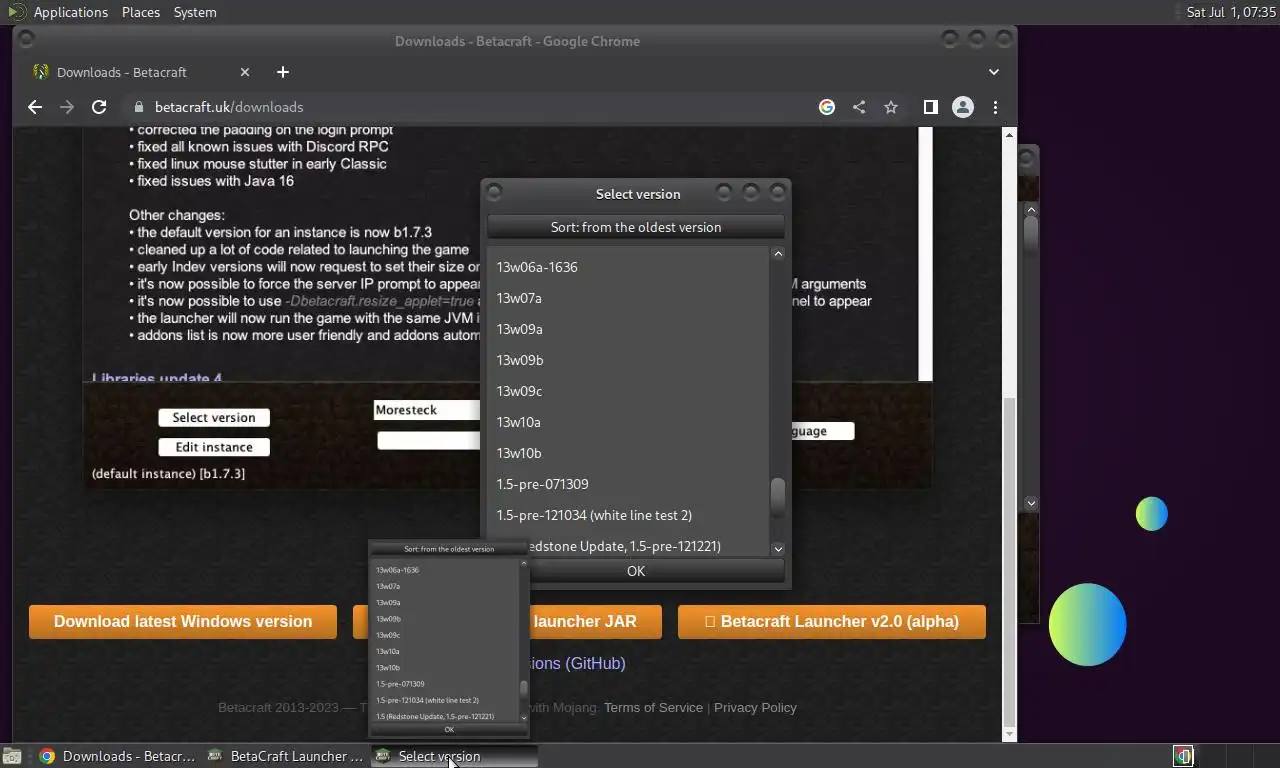The image size is (1280, 768).
Task: Switch to BetaCraft Launcher taskbar window
Action: point(286,756)
